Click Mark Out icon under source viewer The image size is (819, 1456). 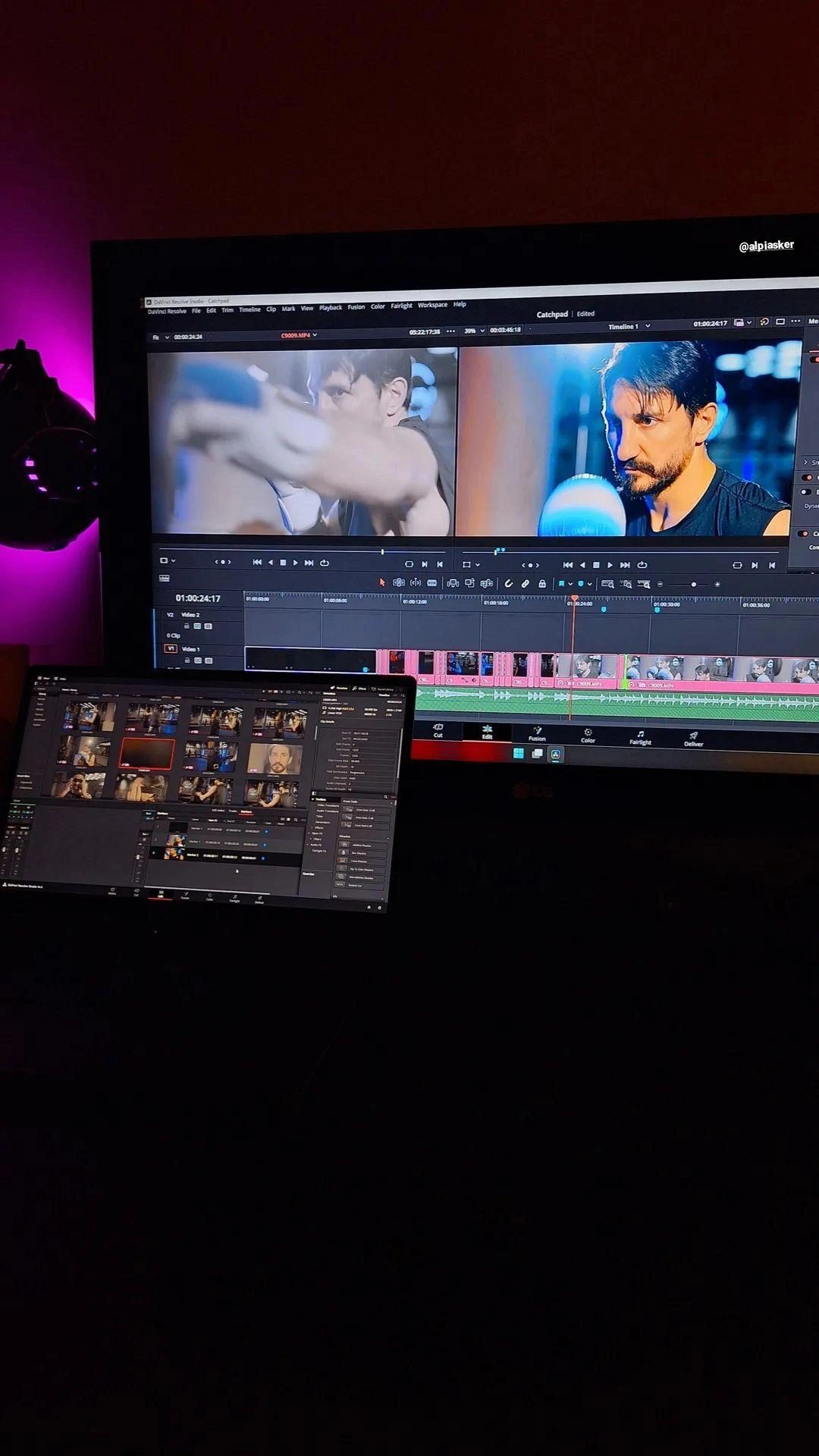coord(440,564)
